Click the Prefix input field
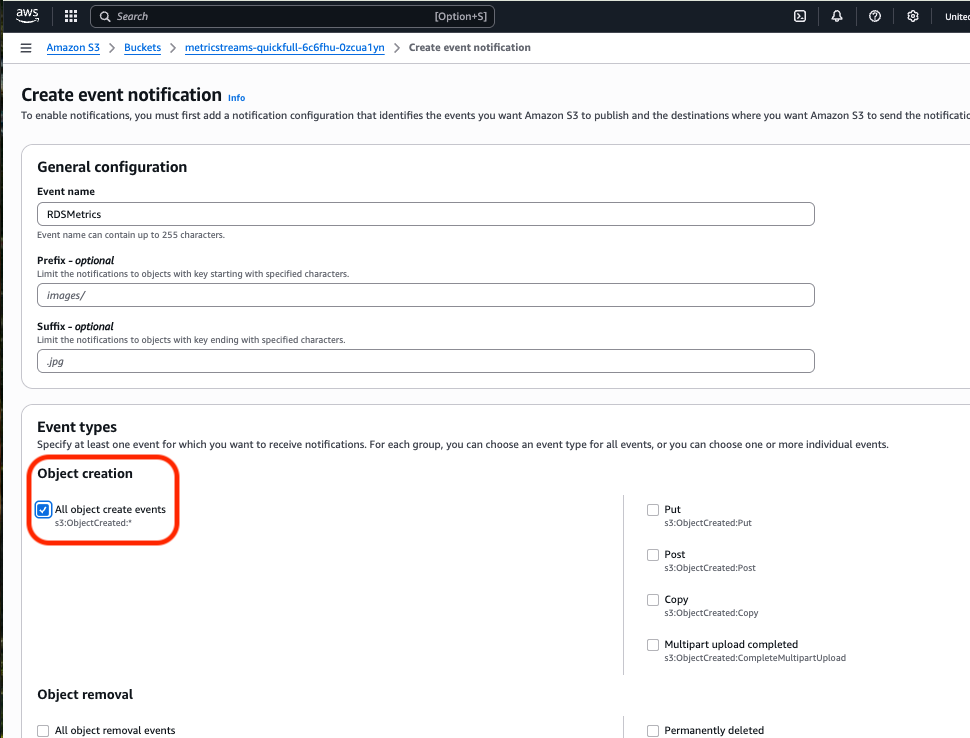This screenshot has width=970, height=738. (425, 295)
